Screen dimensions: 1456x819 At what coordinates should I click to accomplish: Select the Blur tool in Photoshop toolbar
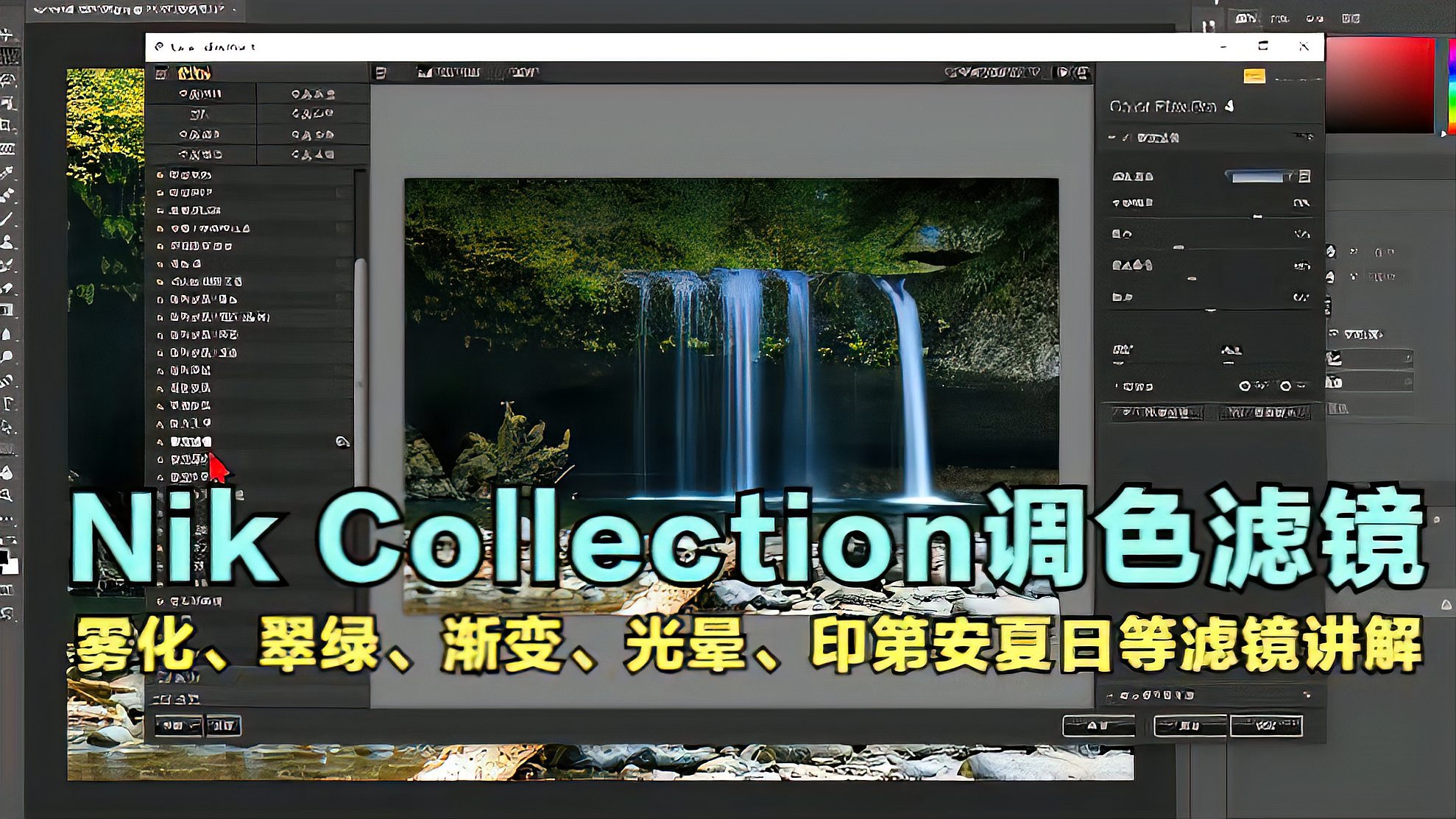[x=7, y=334]
